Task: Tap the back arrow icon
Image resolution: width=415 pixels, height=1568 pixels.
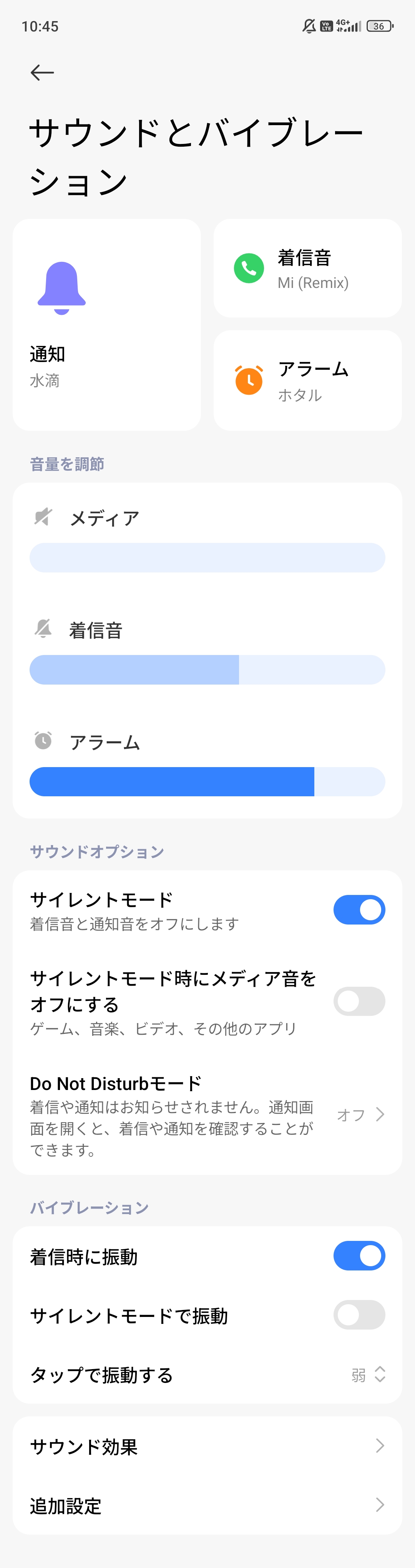Action: 42,73
